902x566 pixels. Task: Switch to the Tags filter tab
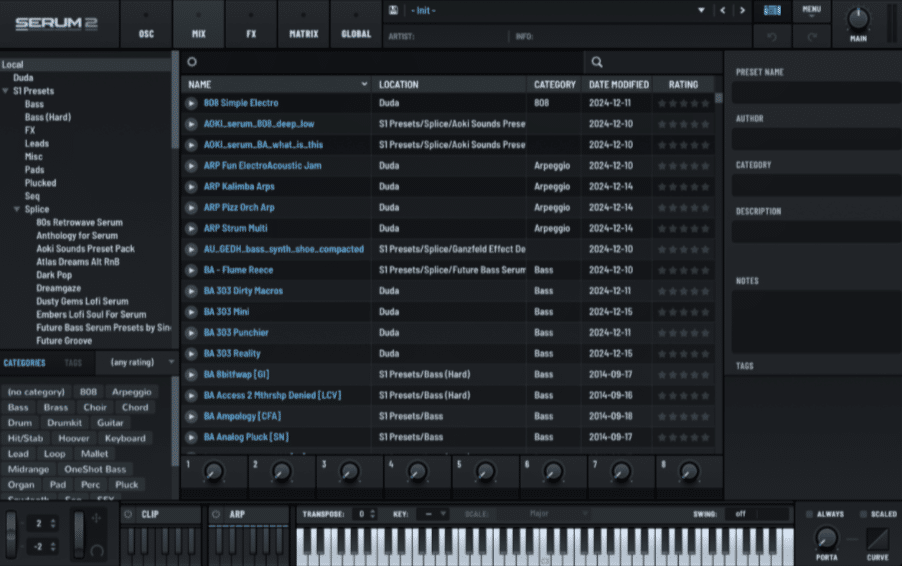pyautogui.click(x=73, y=363)
